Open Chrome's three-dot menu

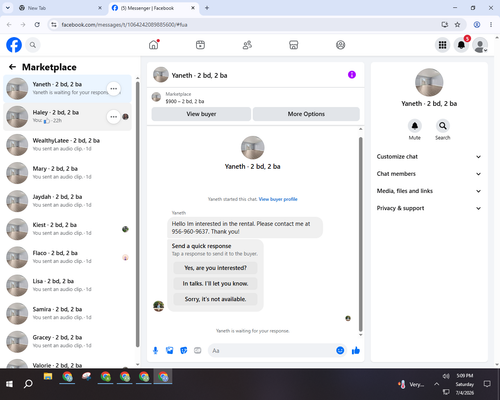tap(491, 25)
